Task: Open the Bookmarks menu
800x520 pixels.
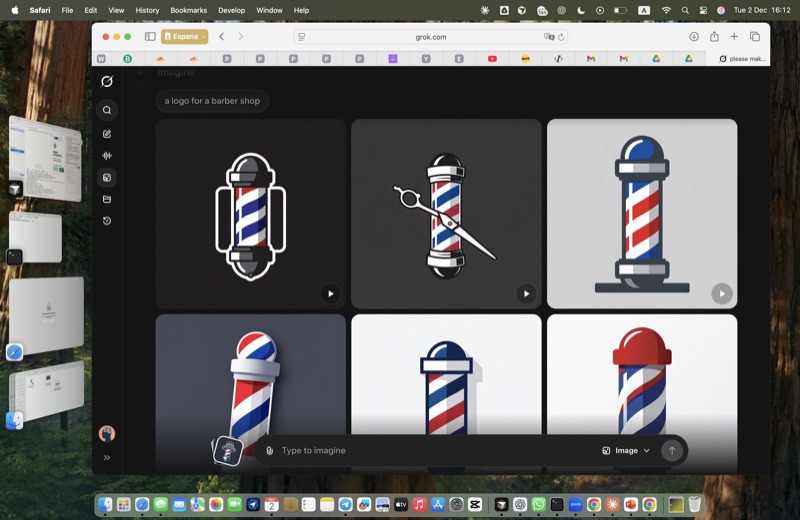Action: [x=188, y=10]
